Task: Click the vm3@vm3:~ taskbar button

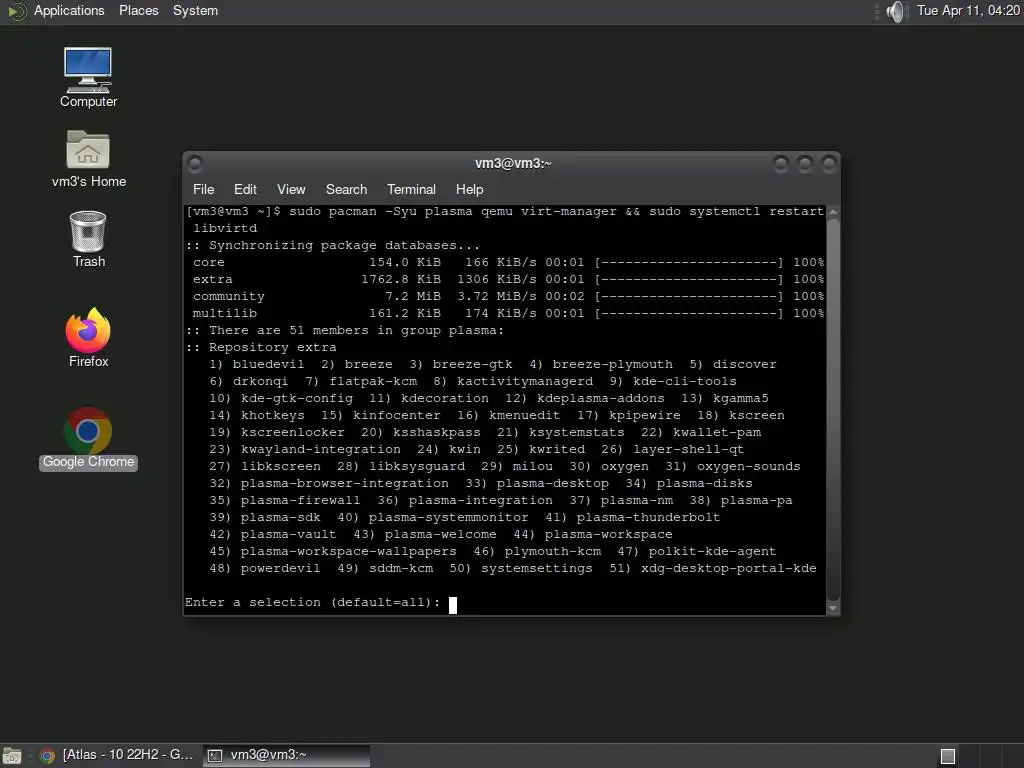Action: pyautogui.click(x=286, y=755)
